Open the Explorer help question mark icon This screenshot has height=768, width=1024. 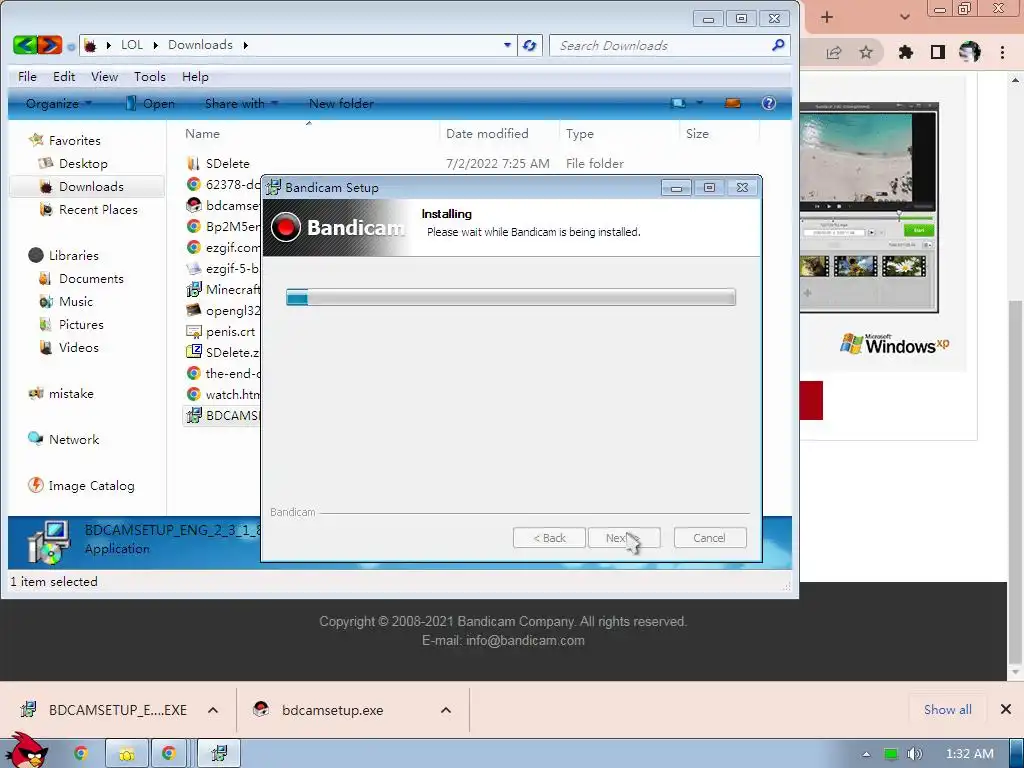pos(769,103)
